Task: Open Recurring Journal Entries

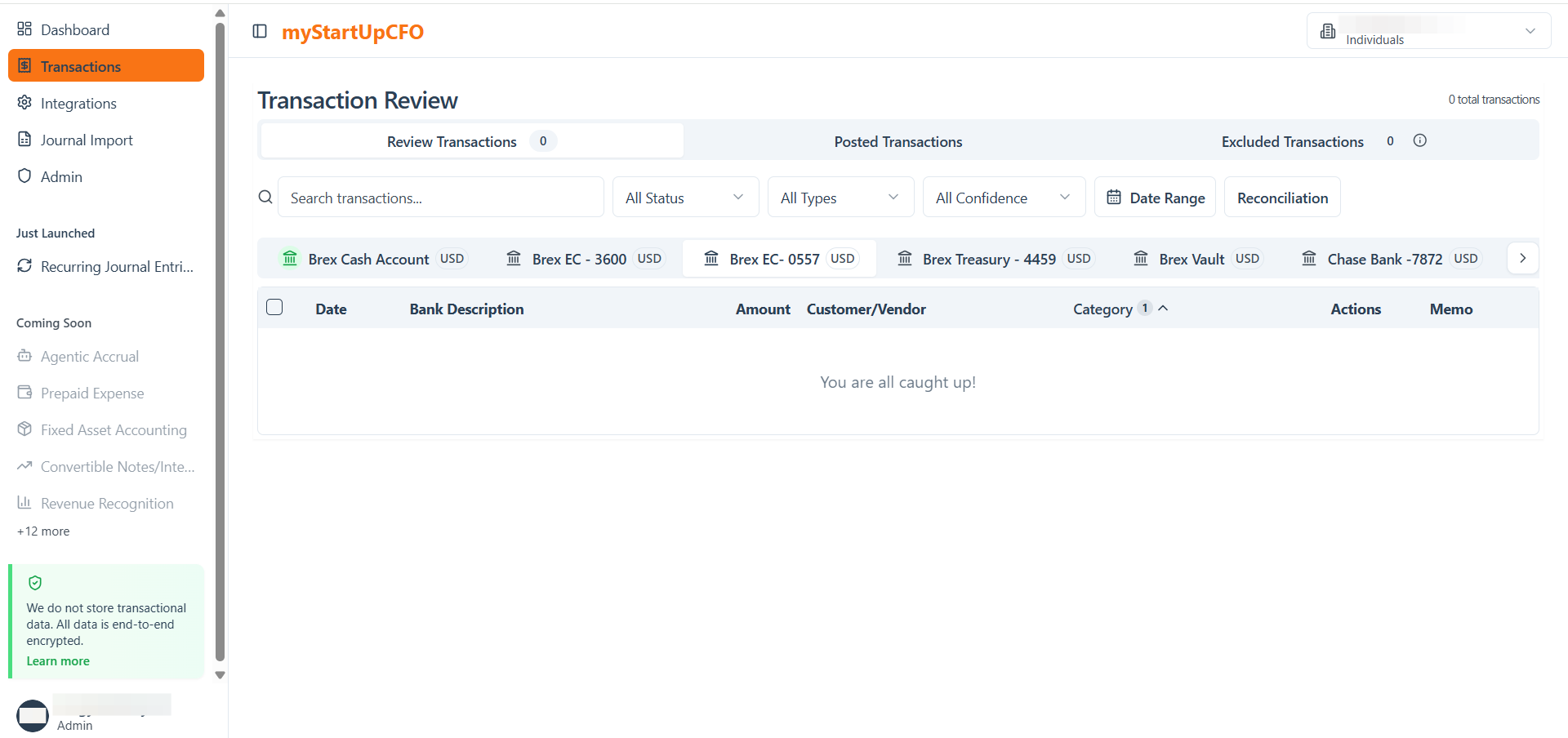Action: coord(106,266)
